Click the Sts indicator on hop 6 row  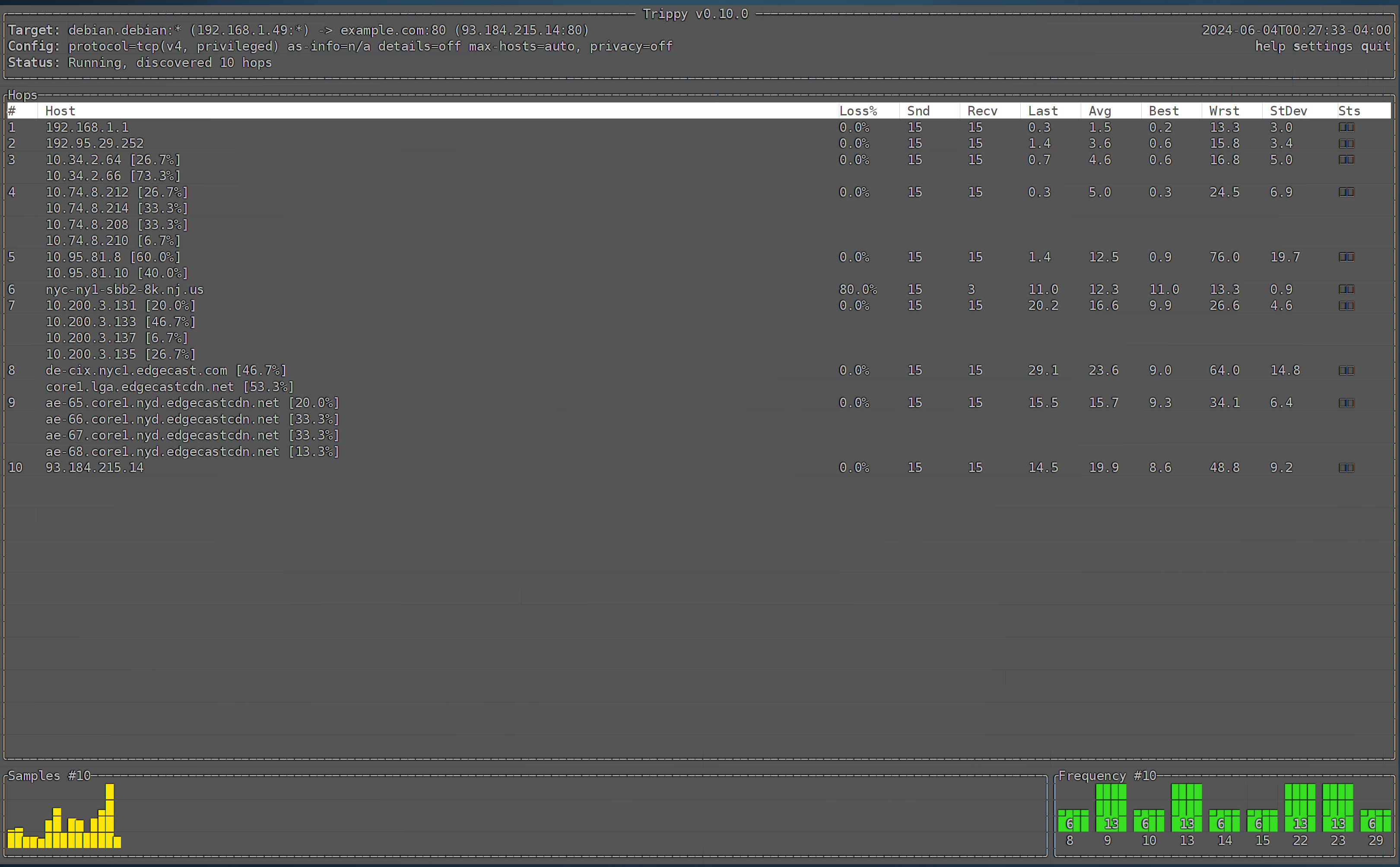pos(1346,290)
